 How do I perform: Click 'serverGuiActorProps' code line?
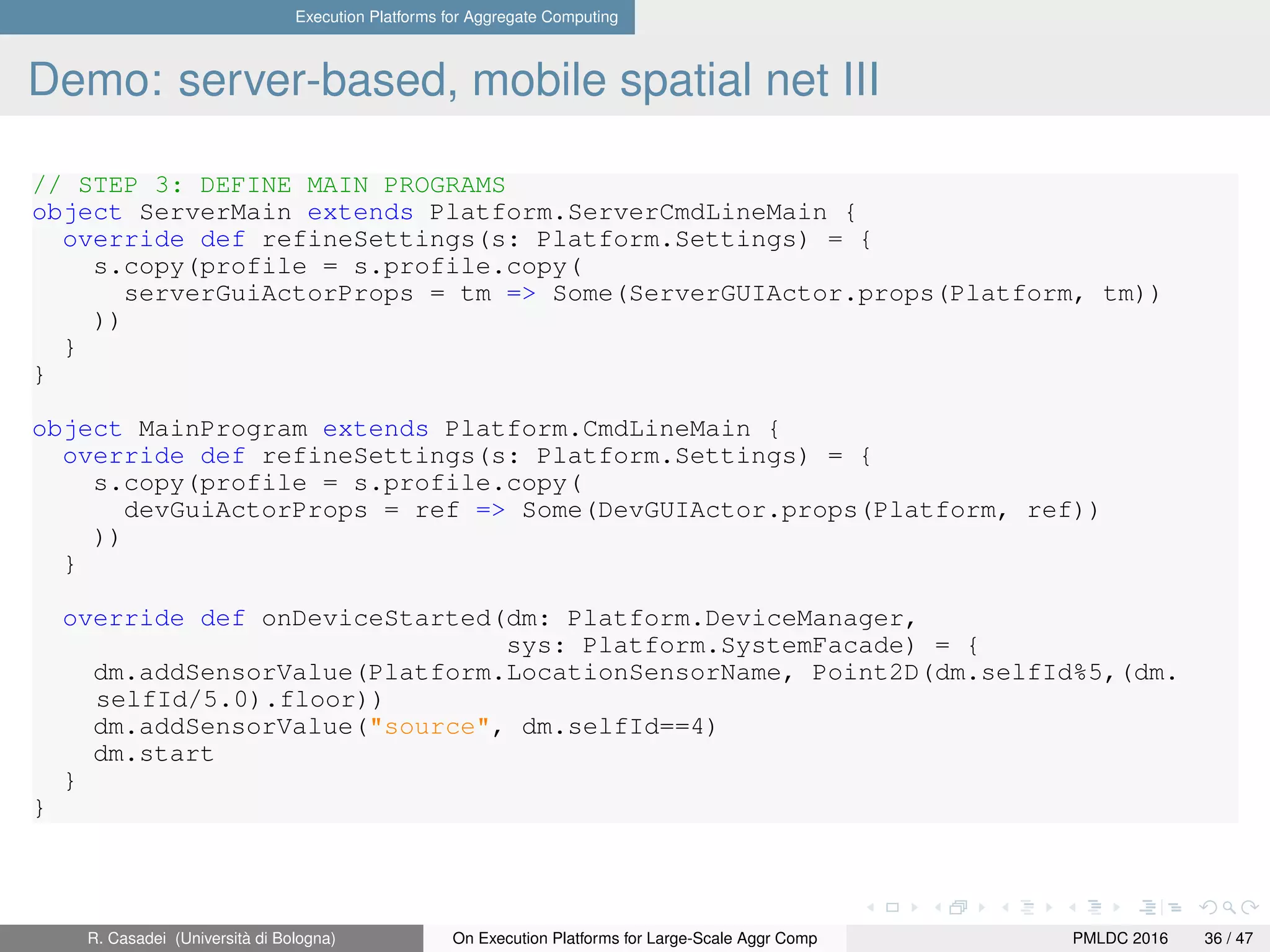pyautogui.click(x=642, y=294)
